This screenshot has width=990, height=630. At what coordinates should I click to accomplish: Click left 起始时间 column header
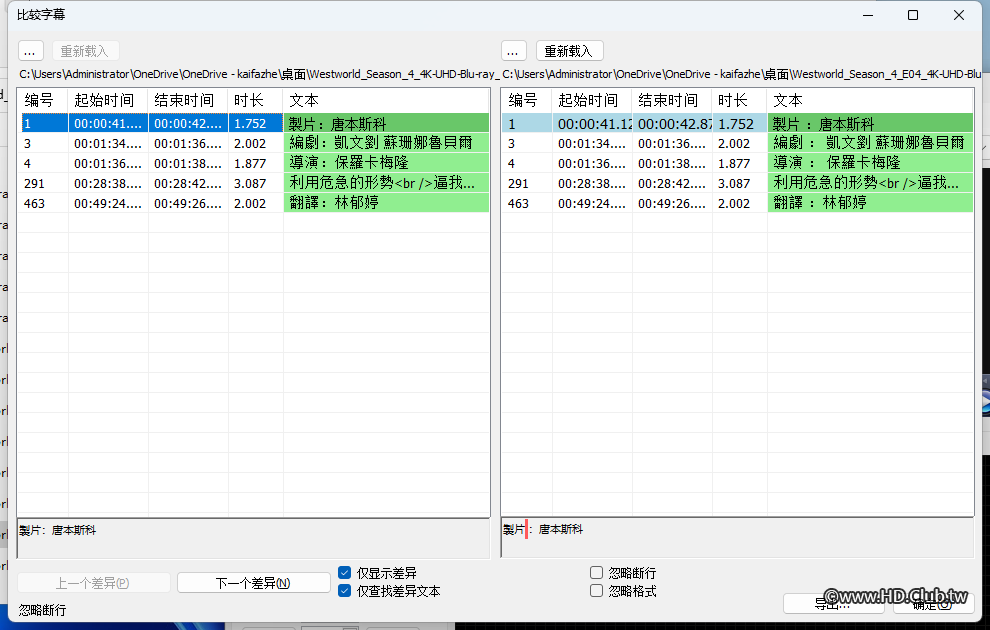coord(108,100)
